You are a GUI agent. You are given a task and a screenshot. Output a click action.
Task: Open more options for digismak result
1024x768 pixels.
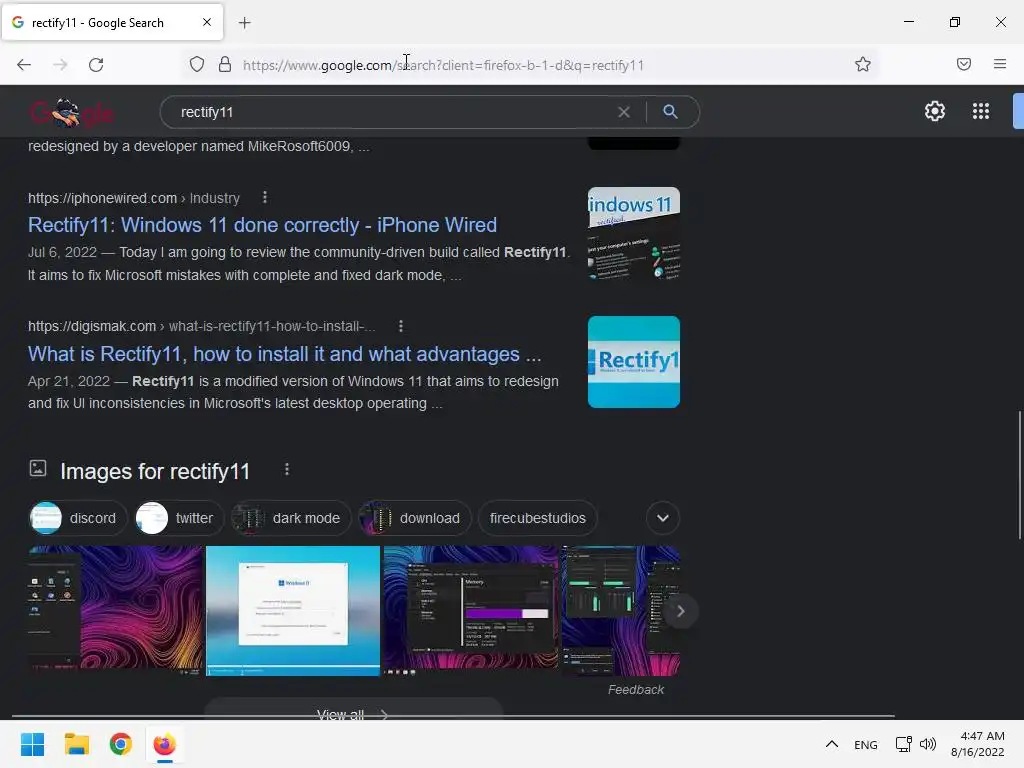(400, 326)
